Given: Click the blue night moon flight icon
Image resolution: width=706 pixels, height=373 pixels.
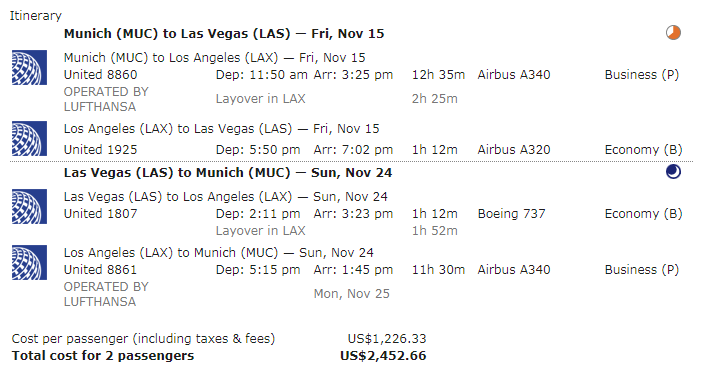Looking at the screenshot, I should (673, 172).
